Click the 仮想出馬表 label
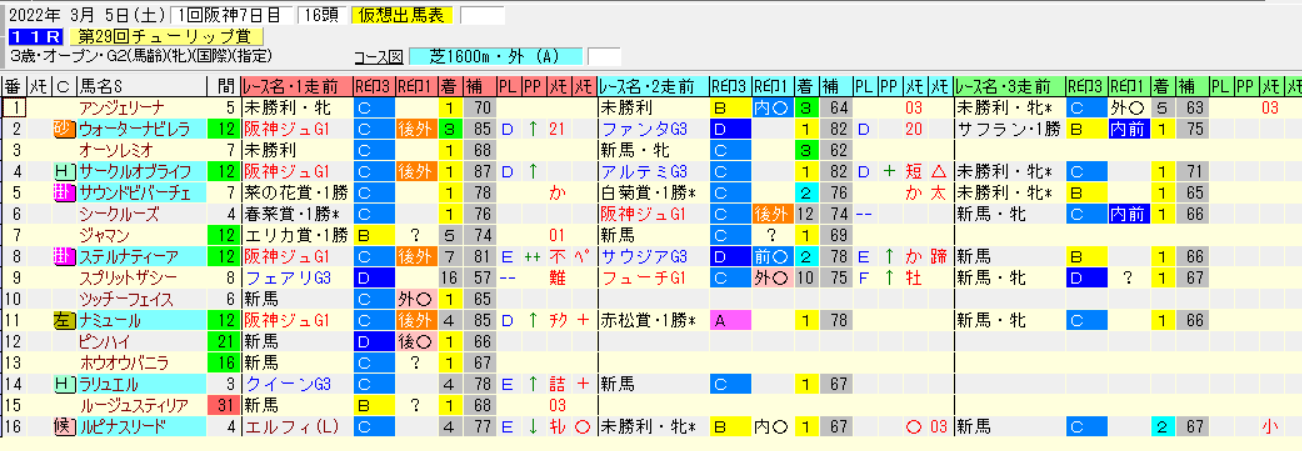Screen dimensions: 1302x451 pyautogui.click(x=400, y=15)
